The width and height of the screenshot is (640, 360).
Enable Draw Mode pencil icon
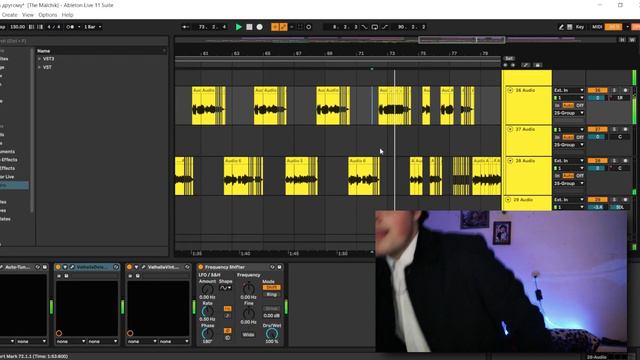click(x=561, y=27)
